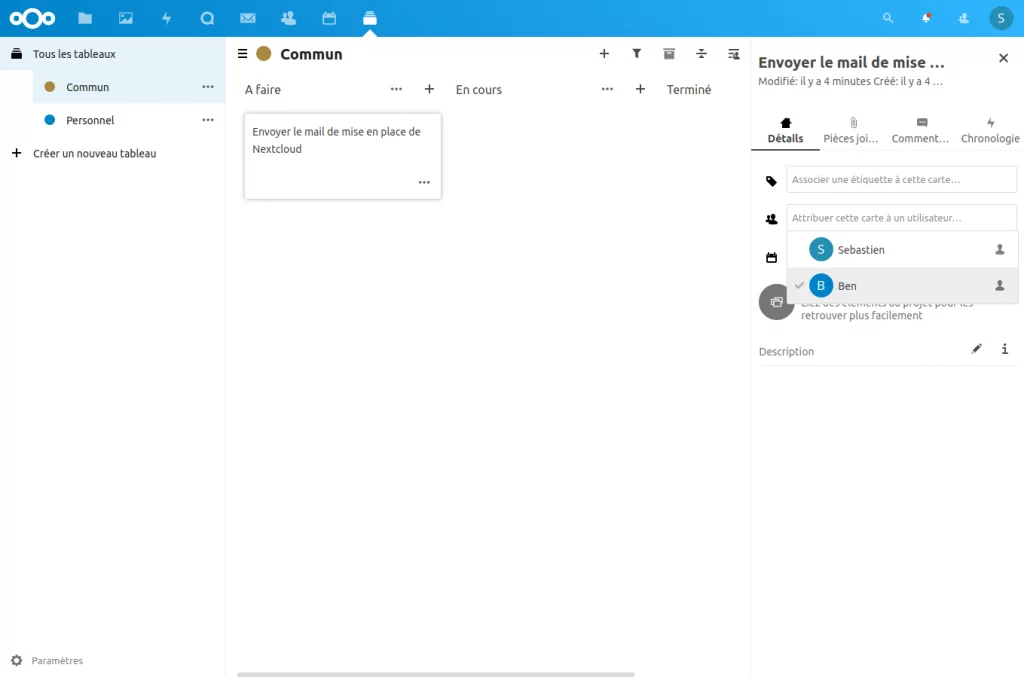1024x677 pixels.
Task: Select Sebastien in the user dropdown
Action: pyautogui.click(x=903, y=249)
